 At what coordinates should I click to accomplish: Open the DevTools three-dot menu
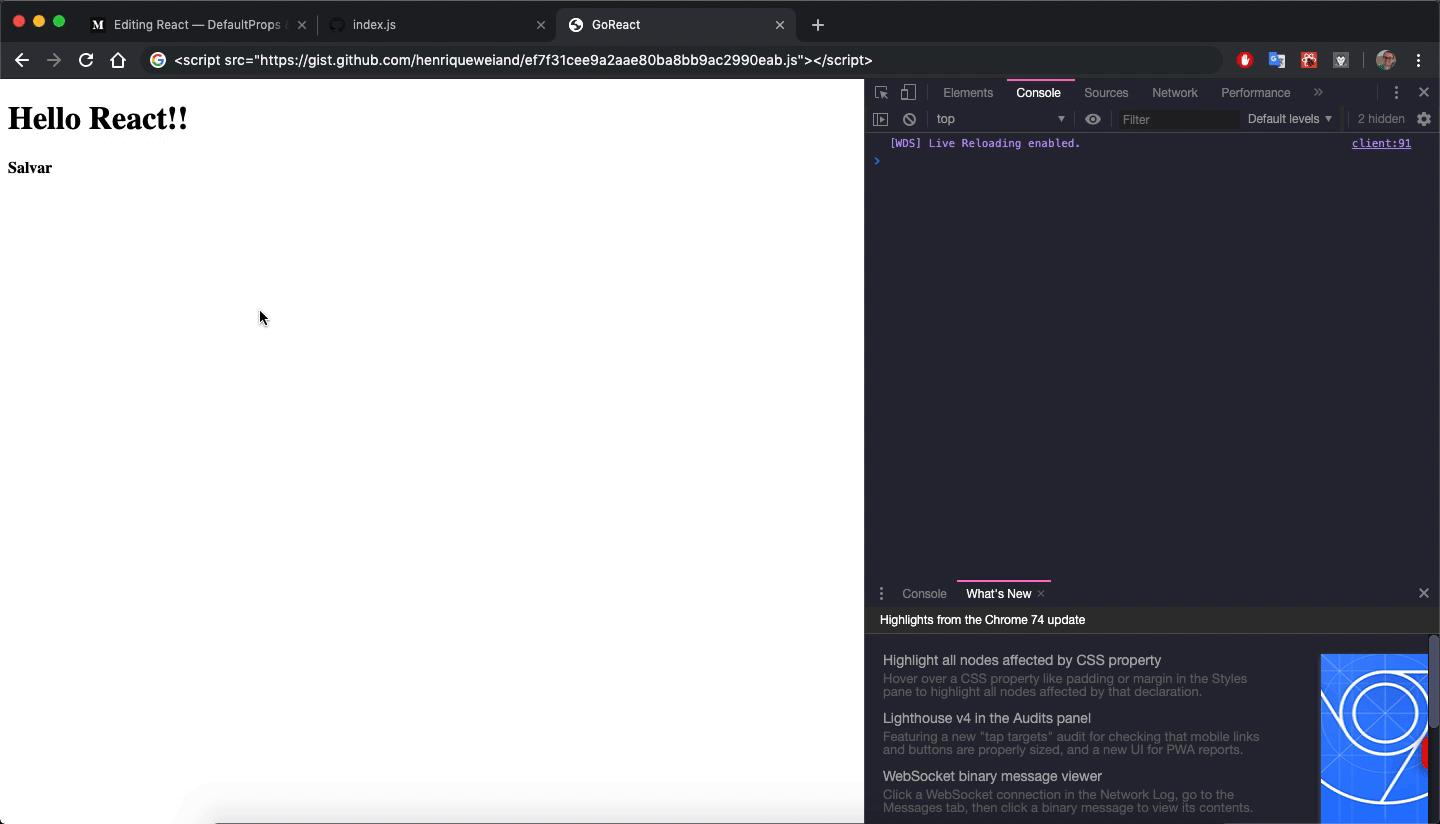(x=1396, y=92)
